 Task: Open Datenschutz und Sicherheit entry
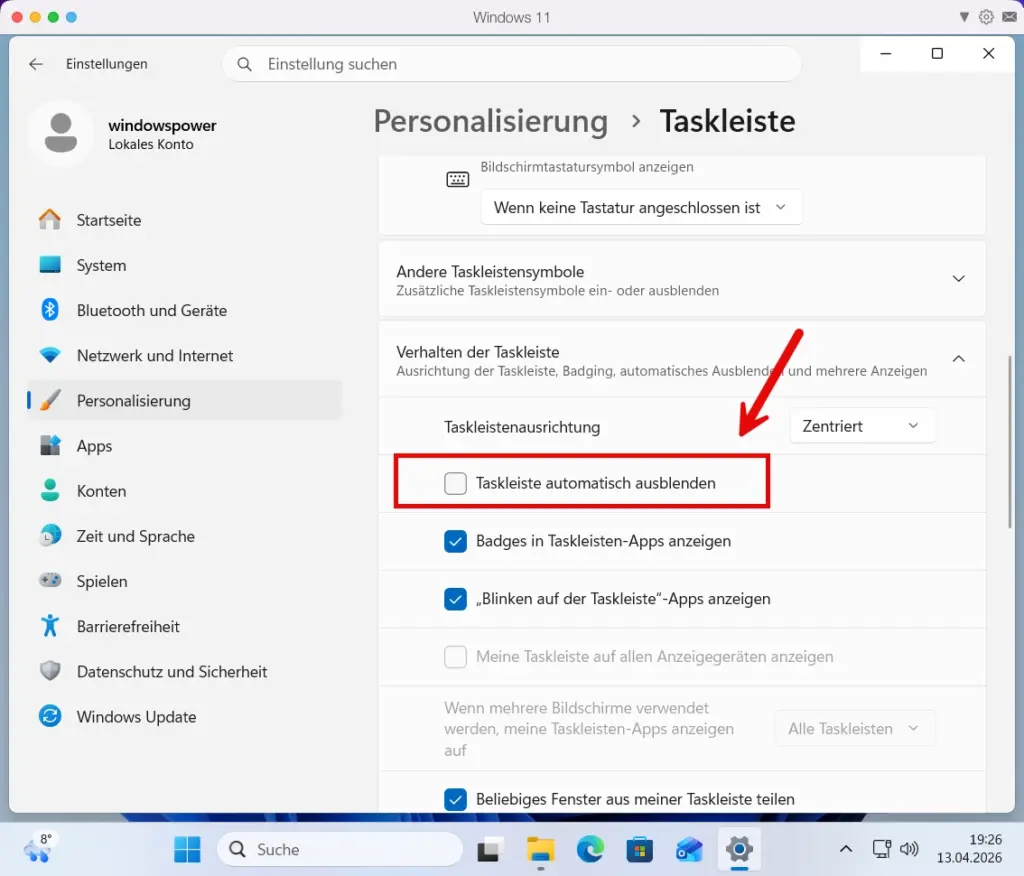[185, 671]
